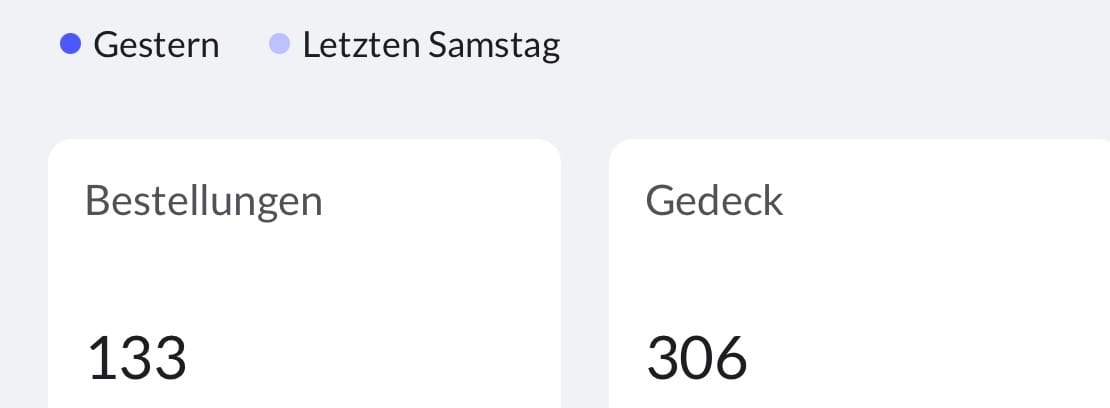
Task: Click the dark blue Gestern legend dot
Action: tap(70, 44)
